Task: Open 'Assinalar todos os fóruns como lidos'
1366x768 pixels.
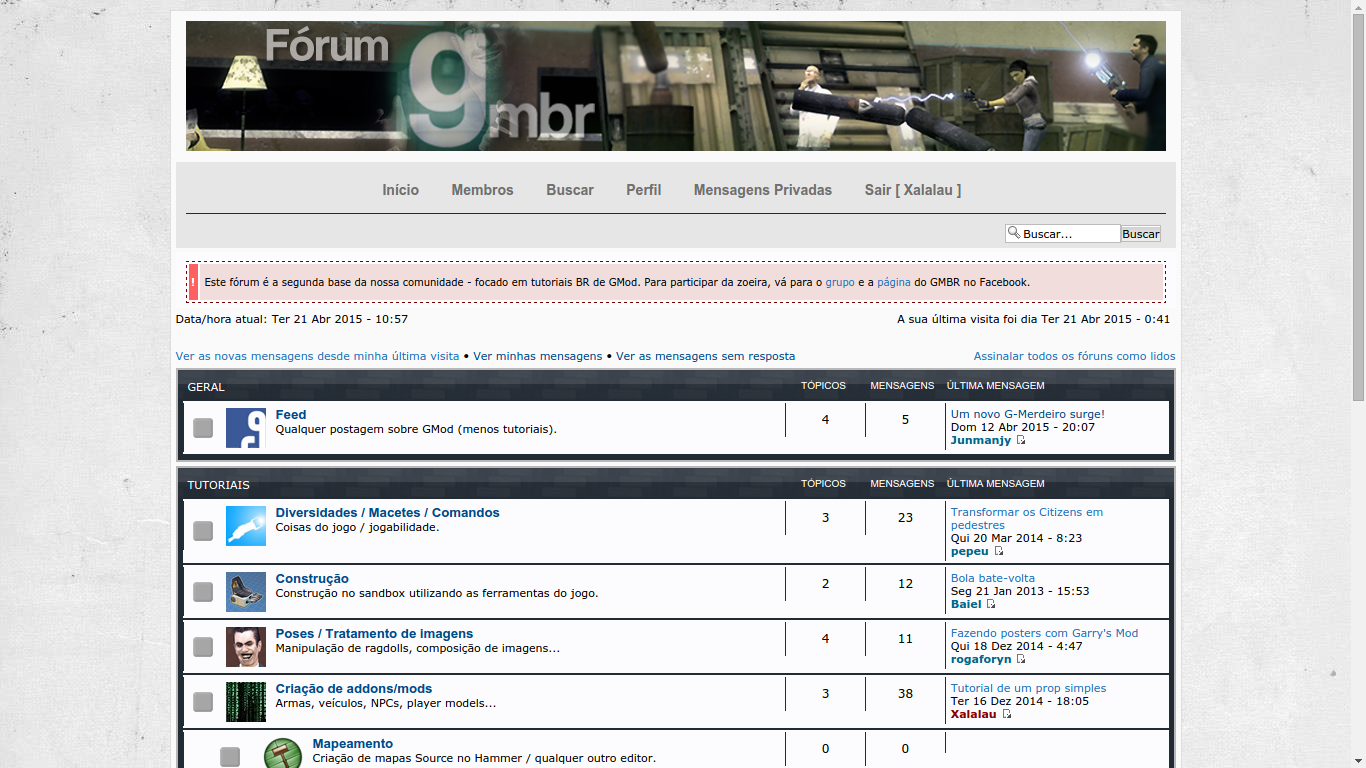Action: click(x=1074, y=356)
